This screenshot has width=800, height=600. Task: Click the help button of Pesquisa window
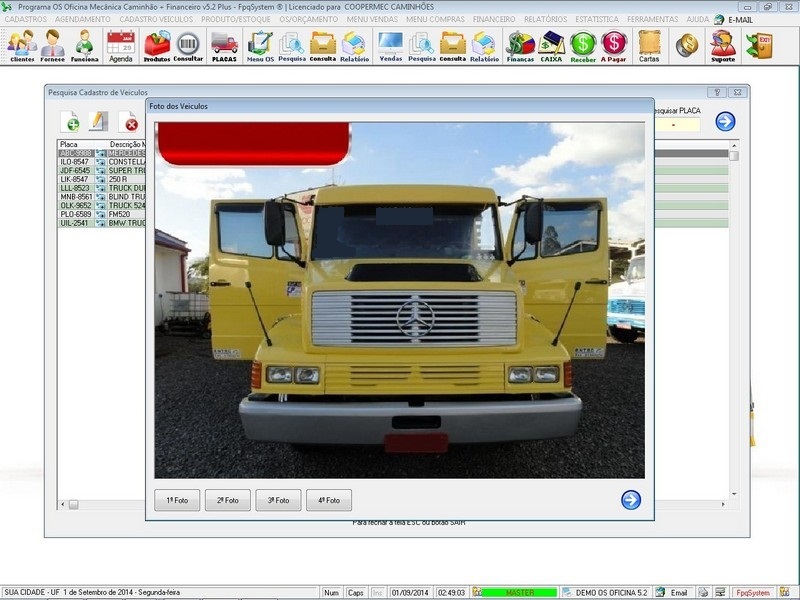click(717, 92)
